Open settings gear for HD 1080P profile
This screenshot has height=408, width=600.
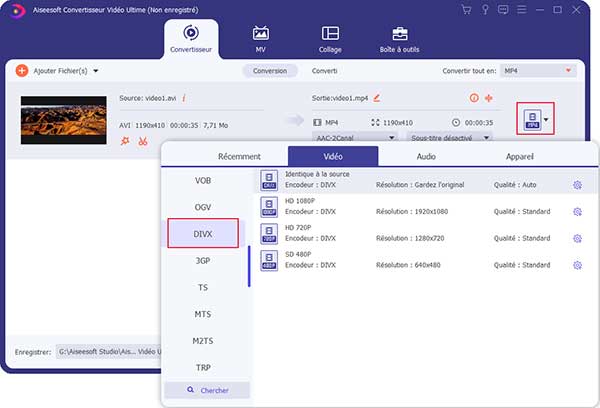coord(577,212)
